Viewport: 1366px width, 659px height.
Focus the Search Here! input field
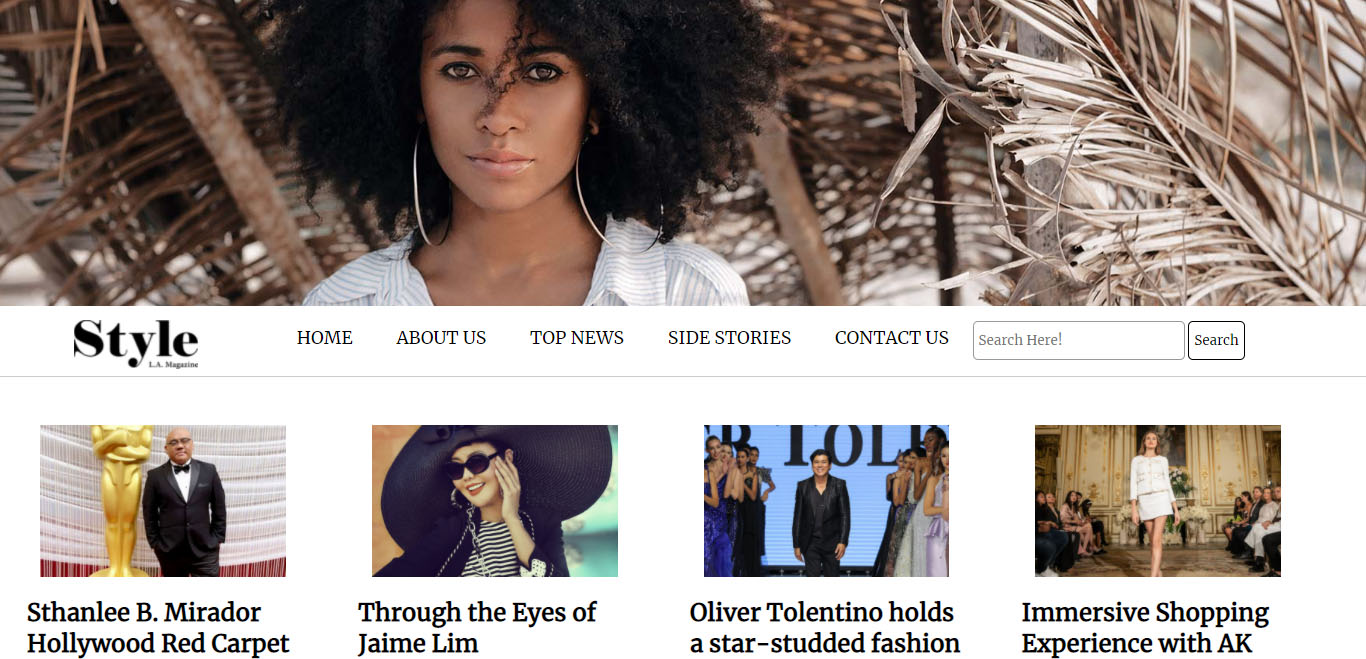[x=1079, y=340]
